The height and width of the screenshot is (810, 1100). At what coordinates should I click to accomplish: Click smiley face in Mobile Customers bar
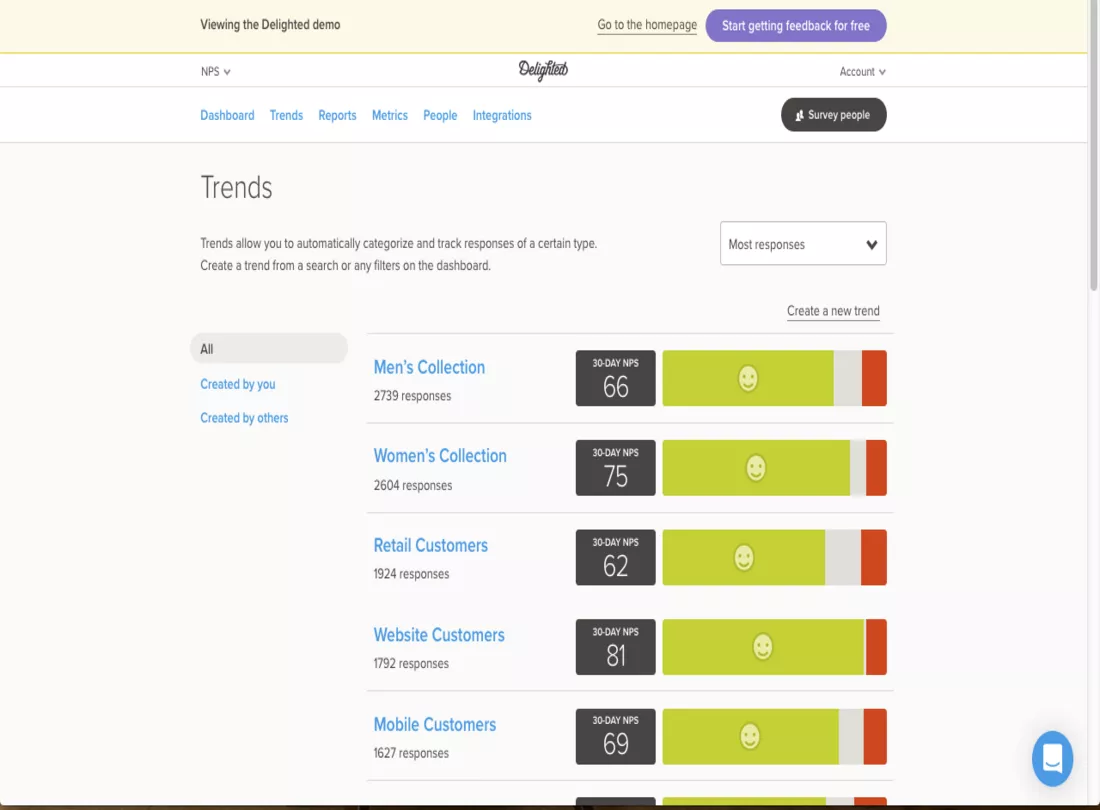(750, 736)
